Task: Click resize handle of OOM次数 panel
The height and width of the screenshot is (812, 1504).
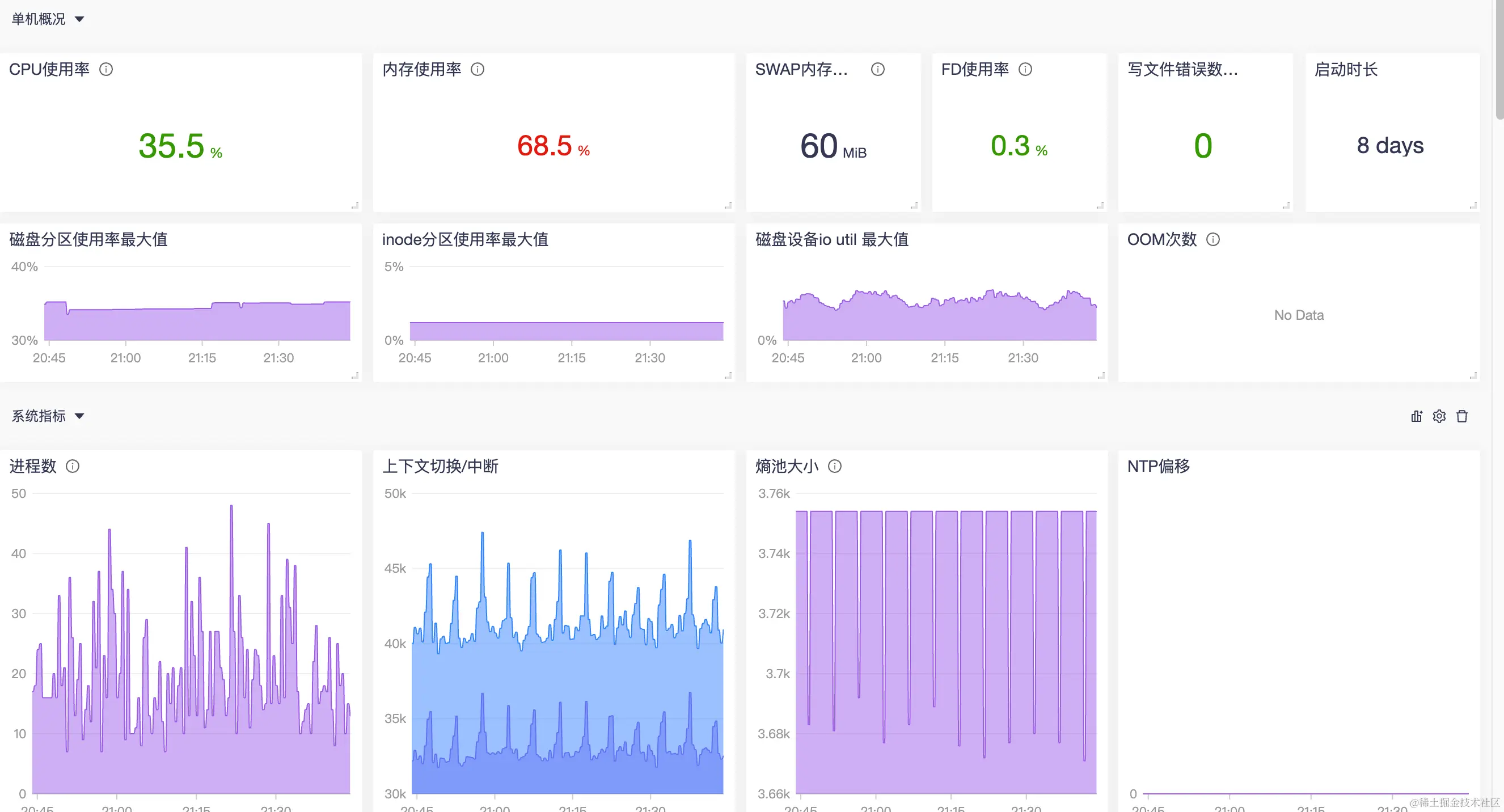Action: 1473,375
